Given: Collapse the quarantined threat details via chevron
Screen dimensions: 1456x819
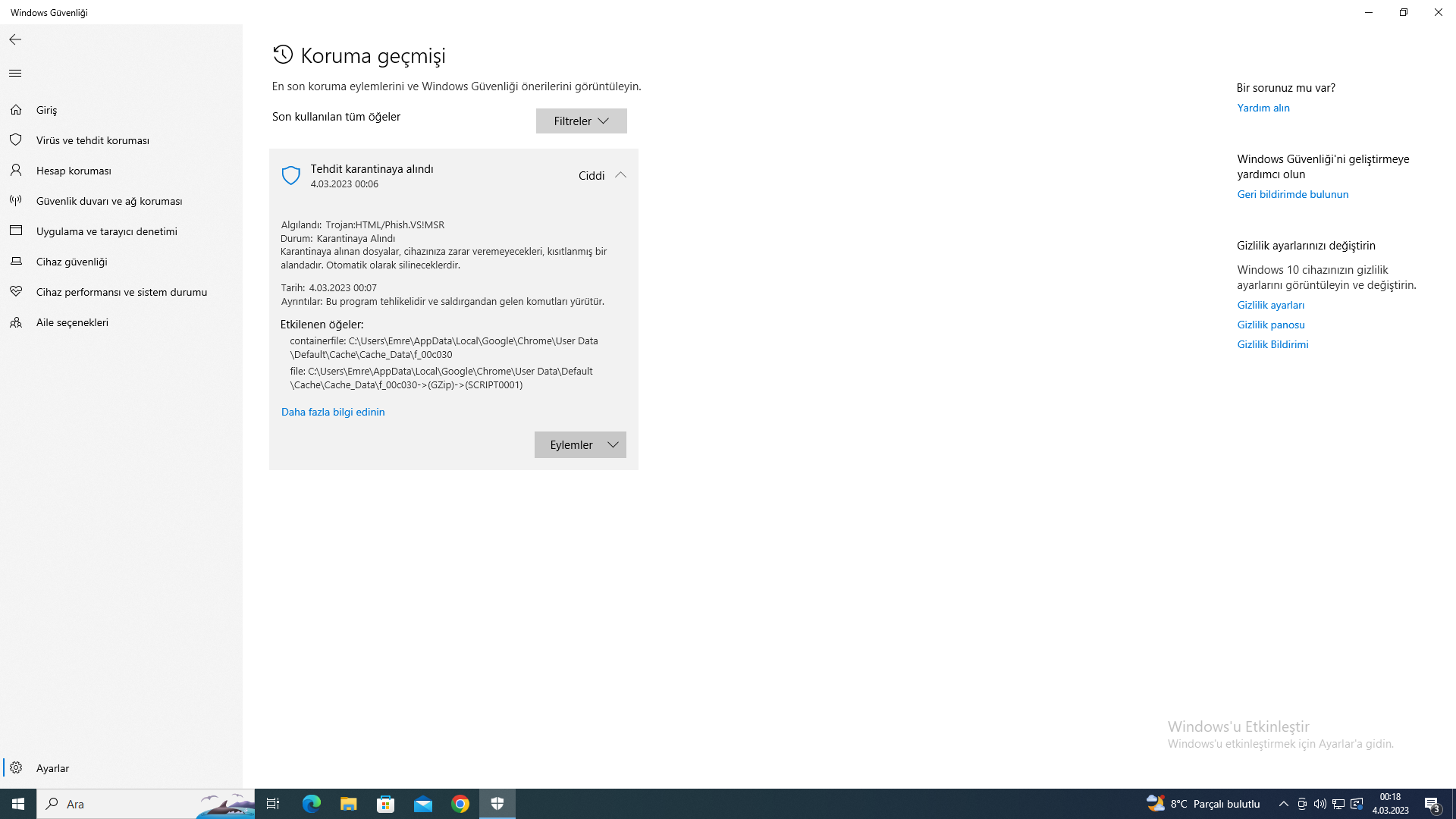Looking at the screenshot, I should 620,175.
